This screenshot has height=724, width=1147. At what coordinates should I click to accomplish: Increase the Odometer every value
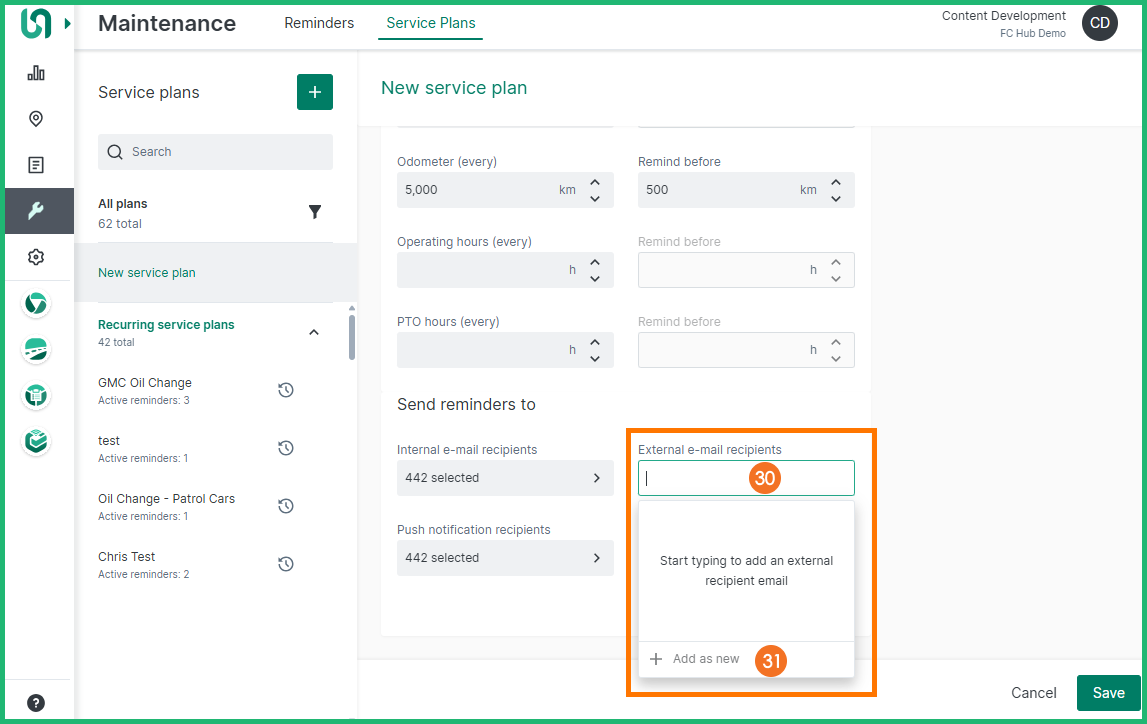click(595, 182)
